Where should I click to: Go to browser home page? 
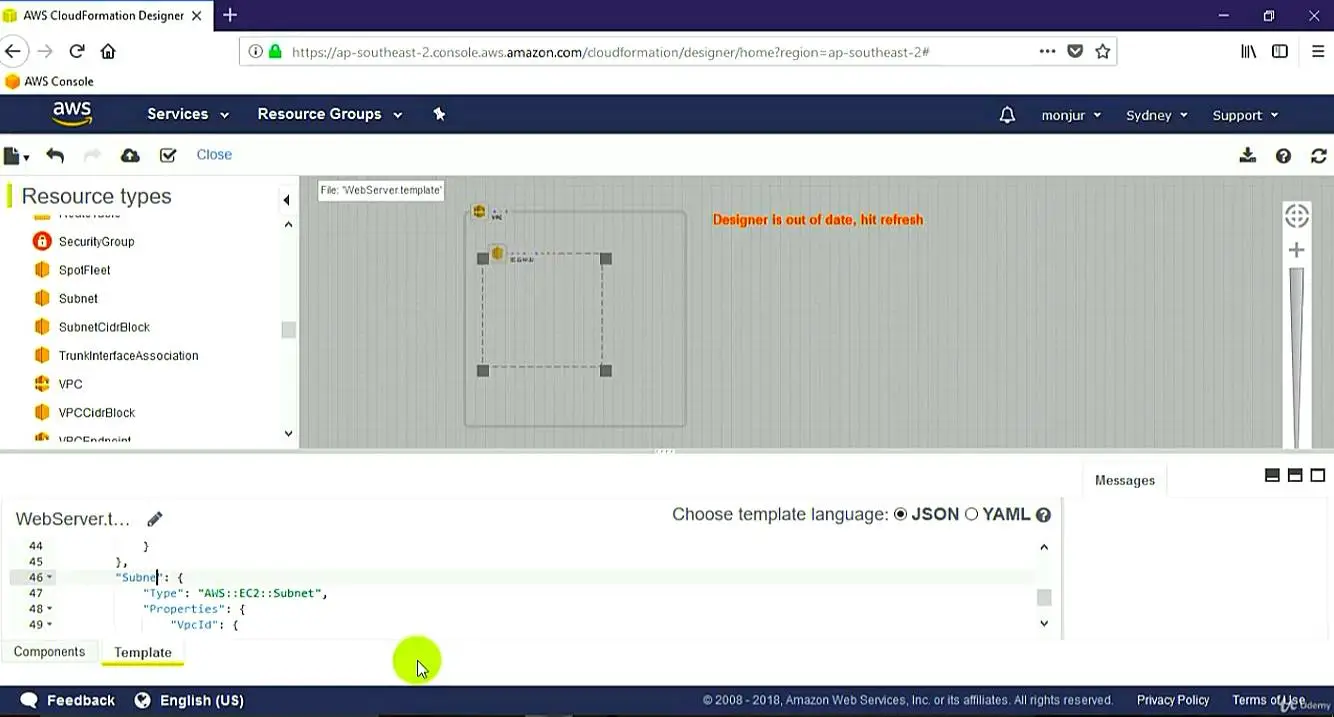coord(108,51)
